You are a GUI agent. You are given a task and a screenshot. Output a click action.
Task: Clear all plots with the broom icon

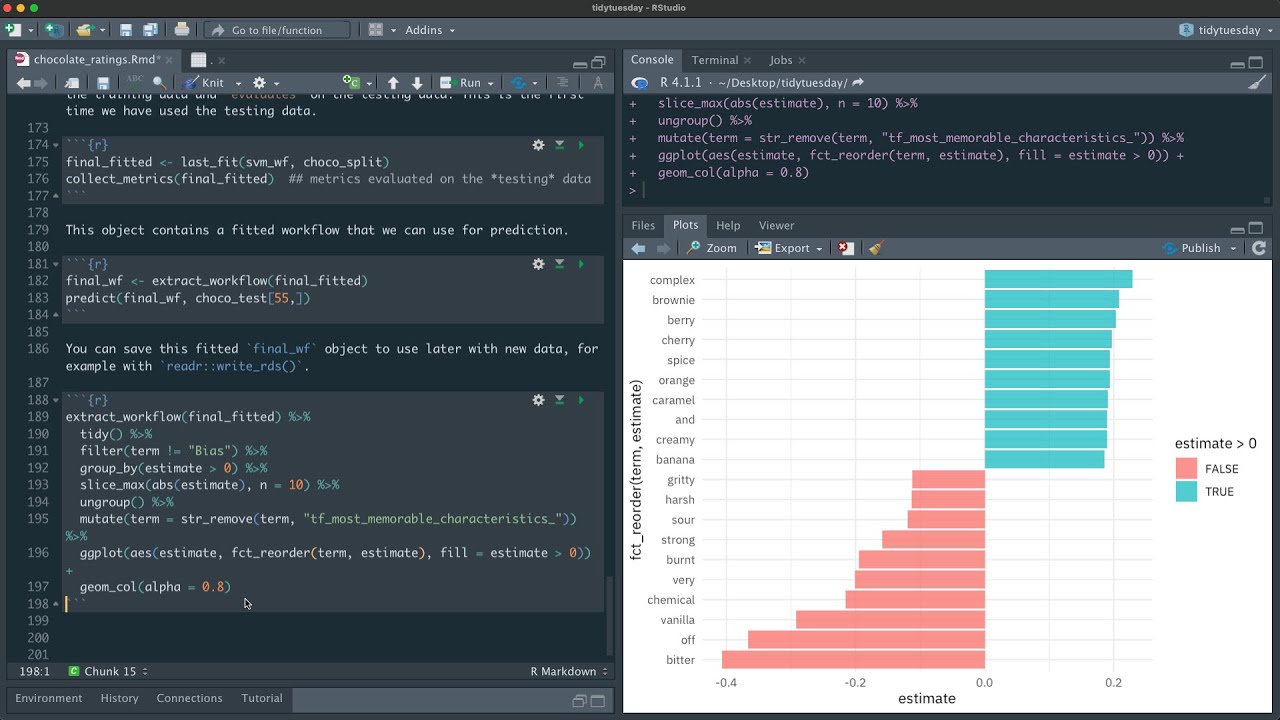point(875,248)
